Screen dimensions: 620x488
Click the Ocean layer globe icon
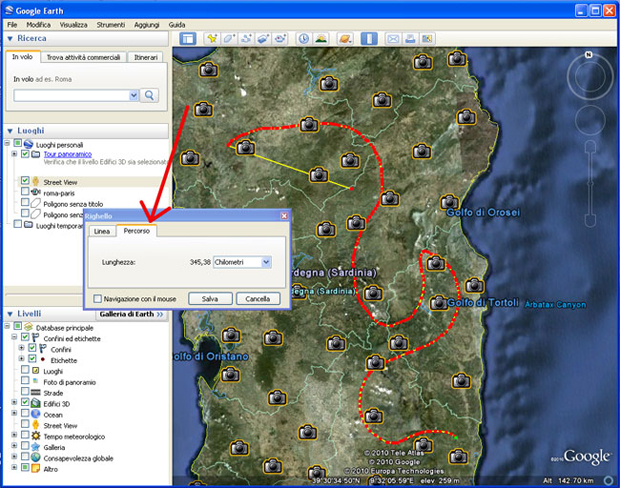36,414
